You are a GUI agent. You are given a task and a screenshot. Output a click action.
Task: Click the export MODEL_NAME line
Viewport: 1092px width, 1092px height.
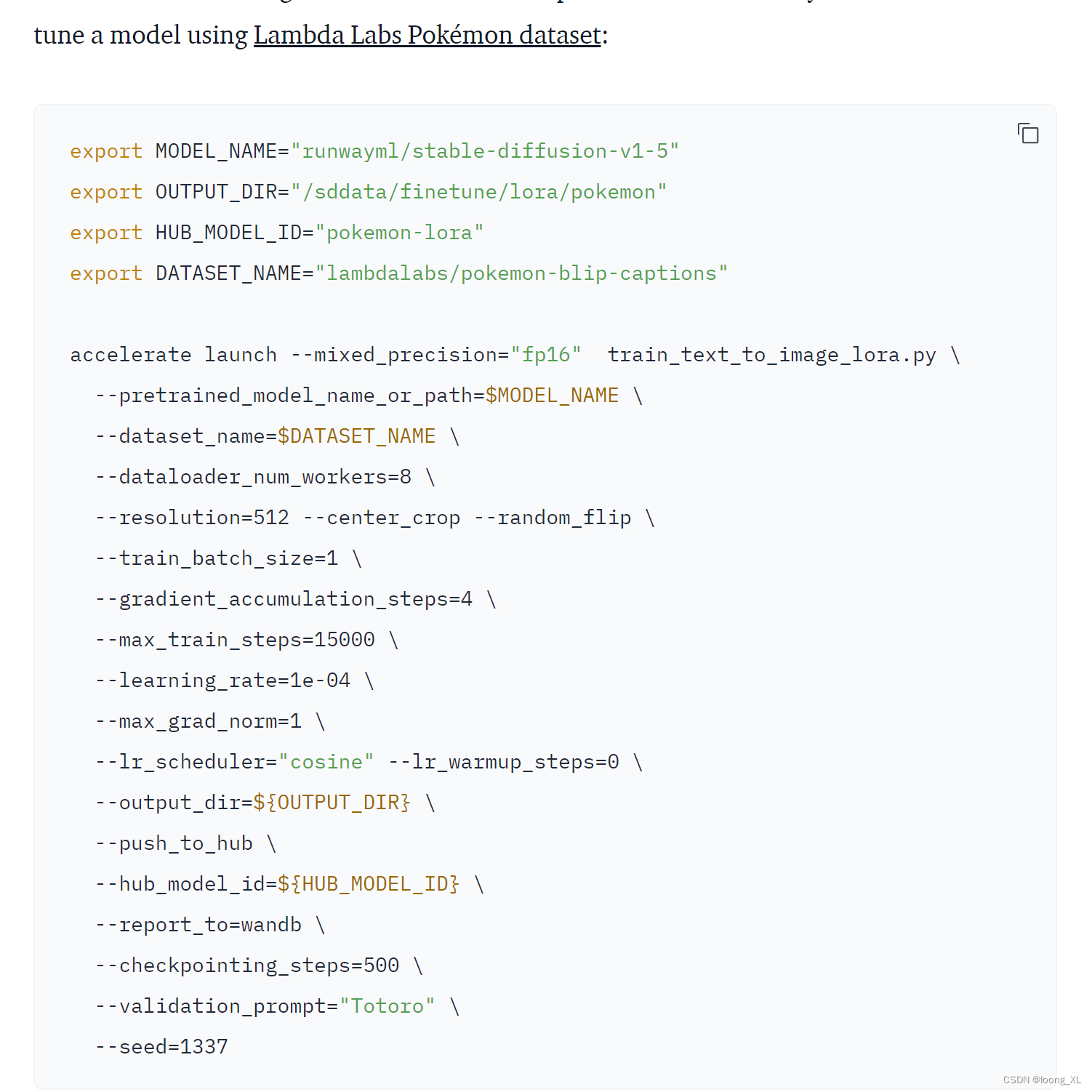point(374,151)
